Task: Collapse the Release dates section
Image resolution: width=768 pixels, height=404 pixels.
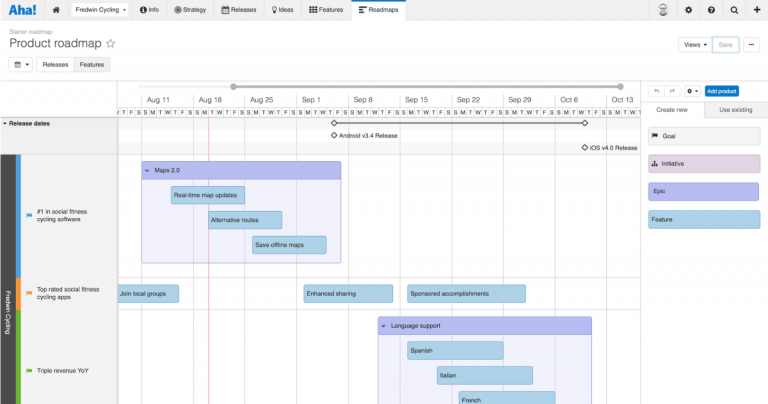Action: coord(5,124)
